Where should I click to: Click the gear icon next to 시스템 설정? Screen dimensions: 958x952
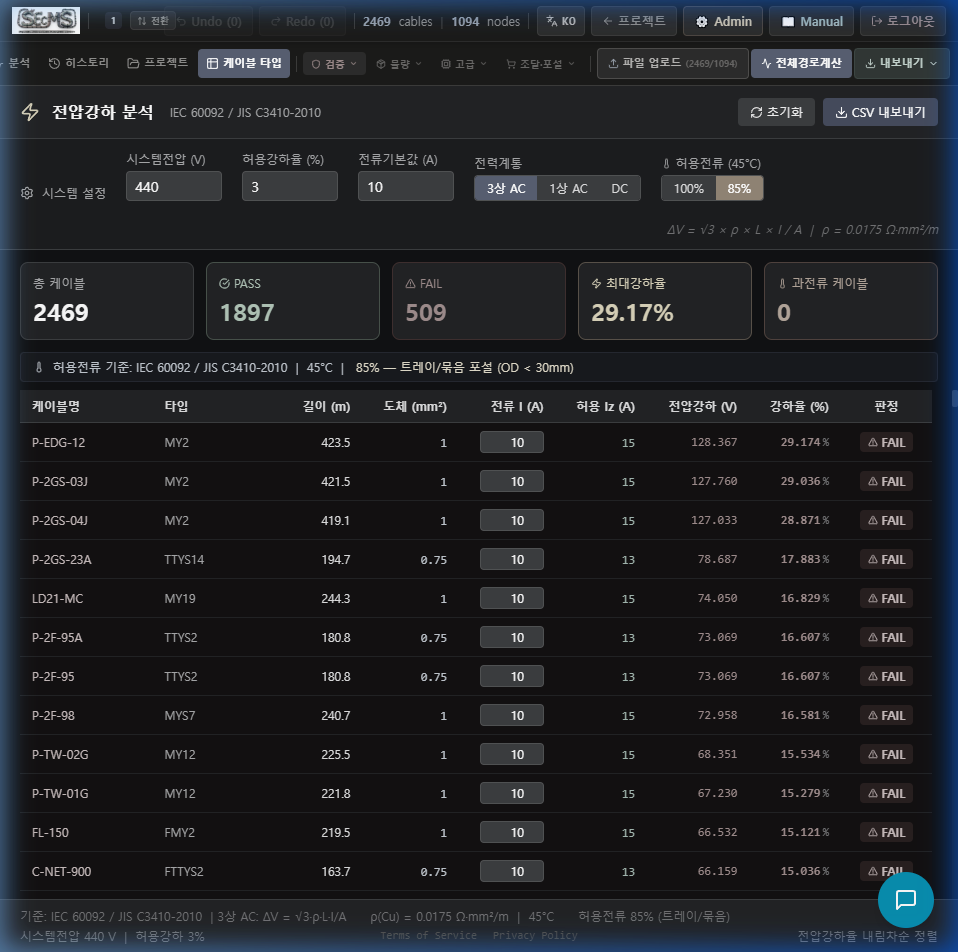click(x=27, y=193)
